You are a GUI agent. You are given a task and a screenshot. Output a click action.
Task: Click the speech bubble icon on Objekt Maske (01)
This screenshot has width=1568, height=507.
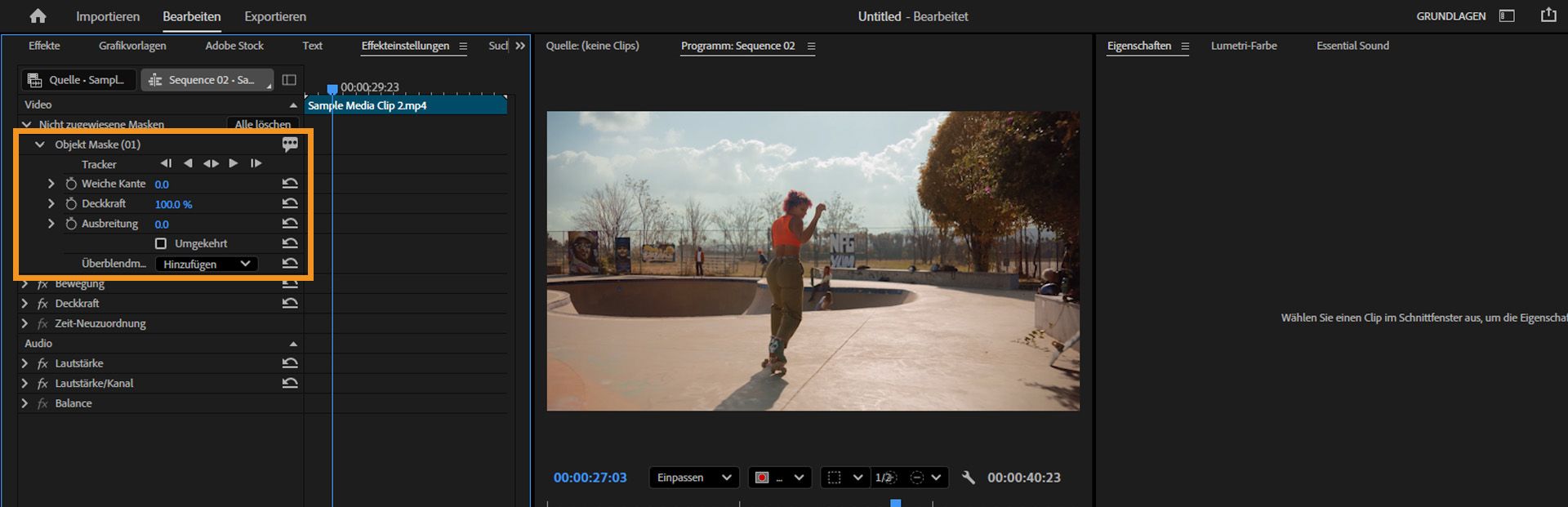tap(290, 145)
